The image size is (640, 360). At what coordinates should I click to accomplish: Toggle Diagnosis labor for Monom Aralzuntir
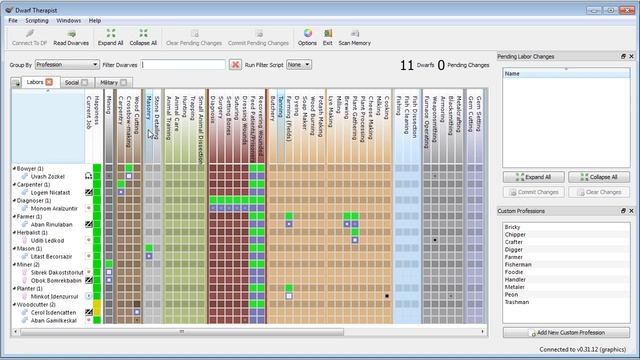tap(213, 208)
